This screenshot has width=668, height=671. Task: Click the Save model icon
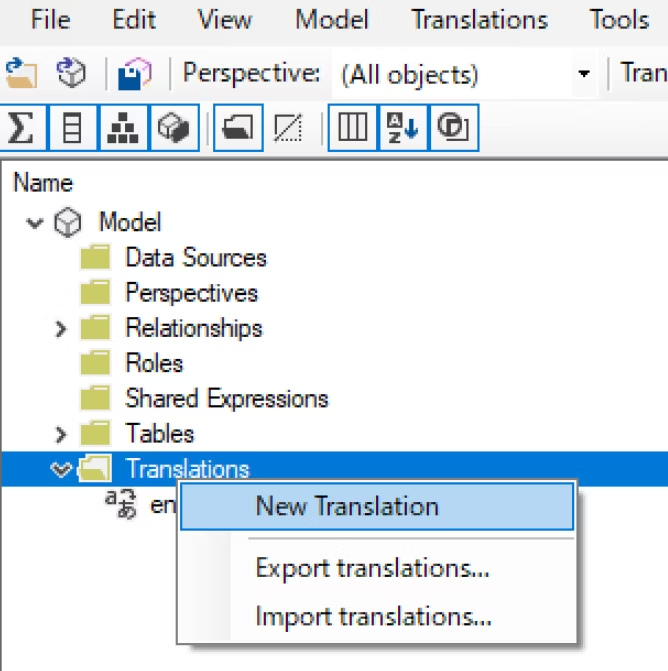pyautogui.click(x=134, y=74)
